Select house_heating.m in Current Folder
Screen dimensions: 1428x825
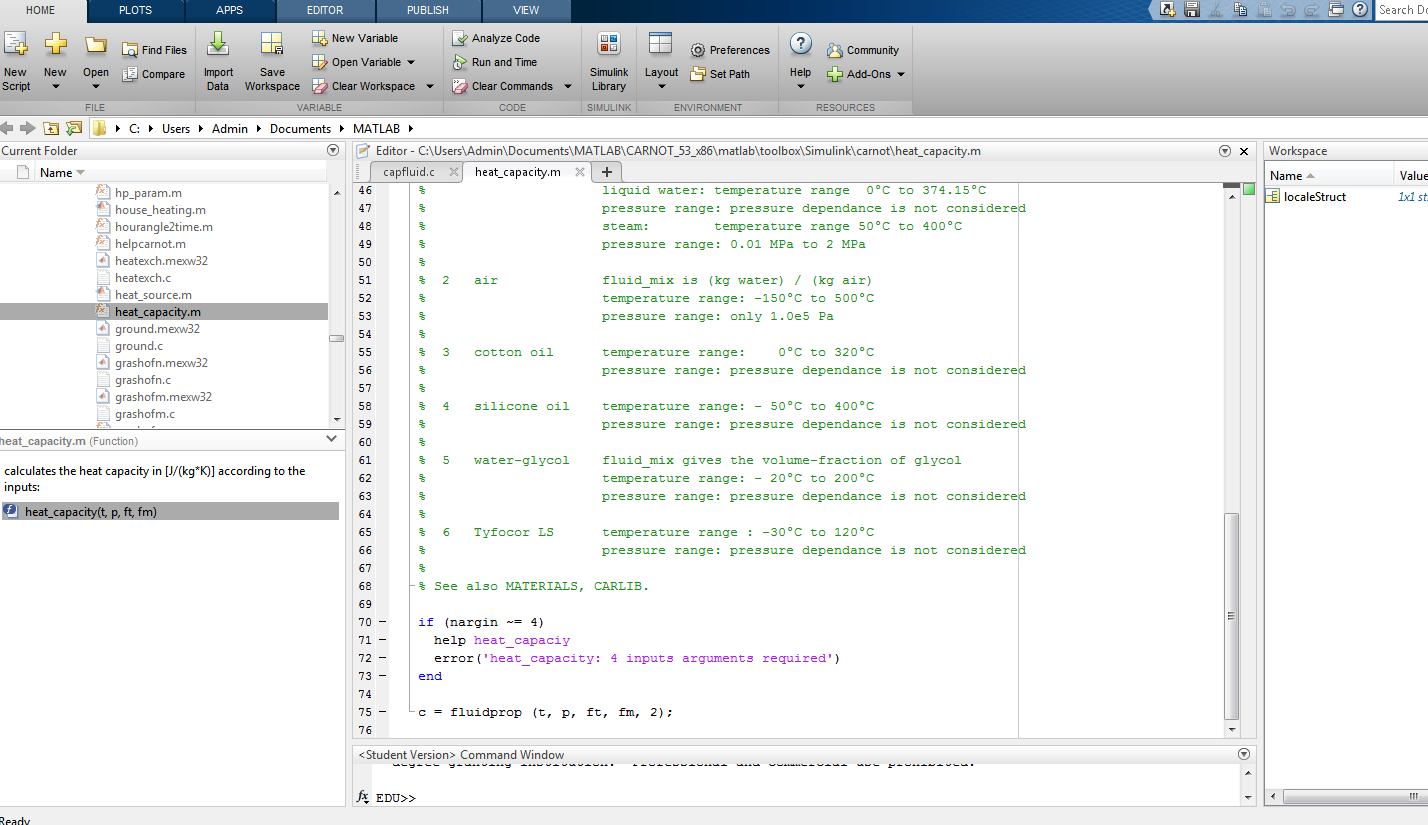point(160,210)
